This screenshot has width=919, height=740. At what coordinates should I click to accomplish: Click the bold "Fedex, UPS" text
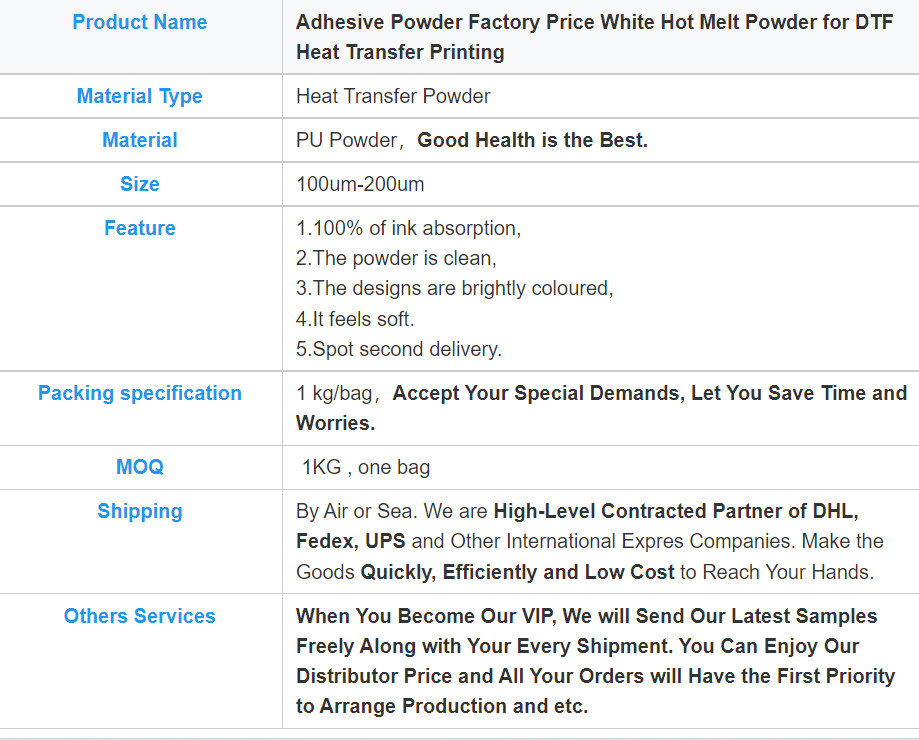click(350, 542)
